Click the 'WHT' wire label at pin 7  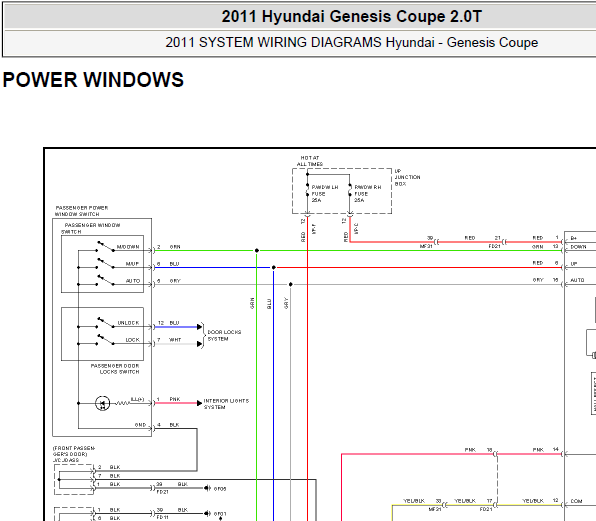click(175, 340)
